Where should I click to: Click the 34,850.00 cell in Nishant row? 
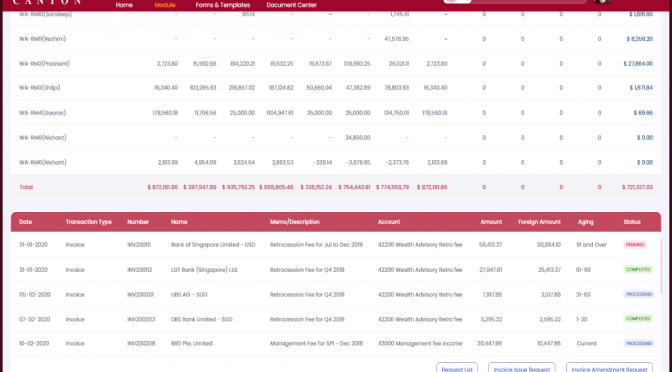(x=357, y=138)
